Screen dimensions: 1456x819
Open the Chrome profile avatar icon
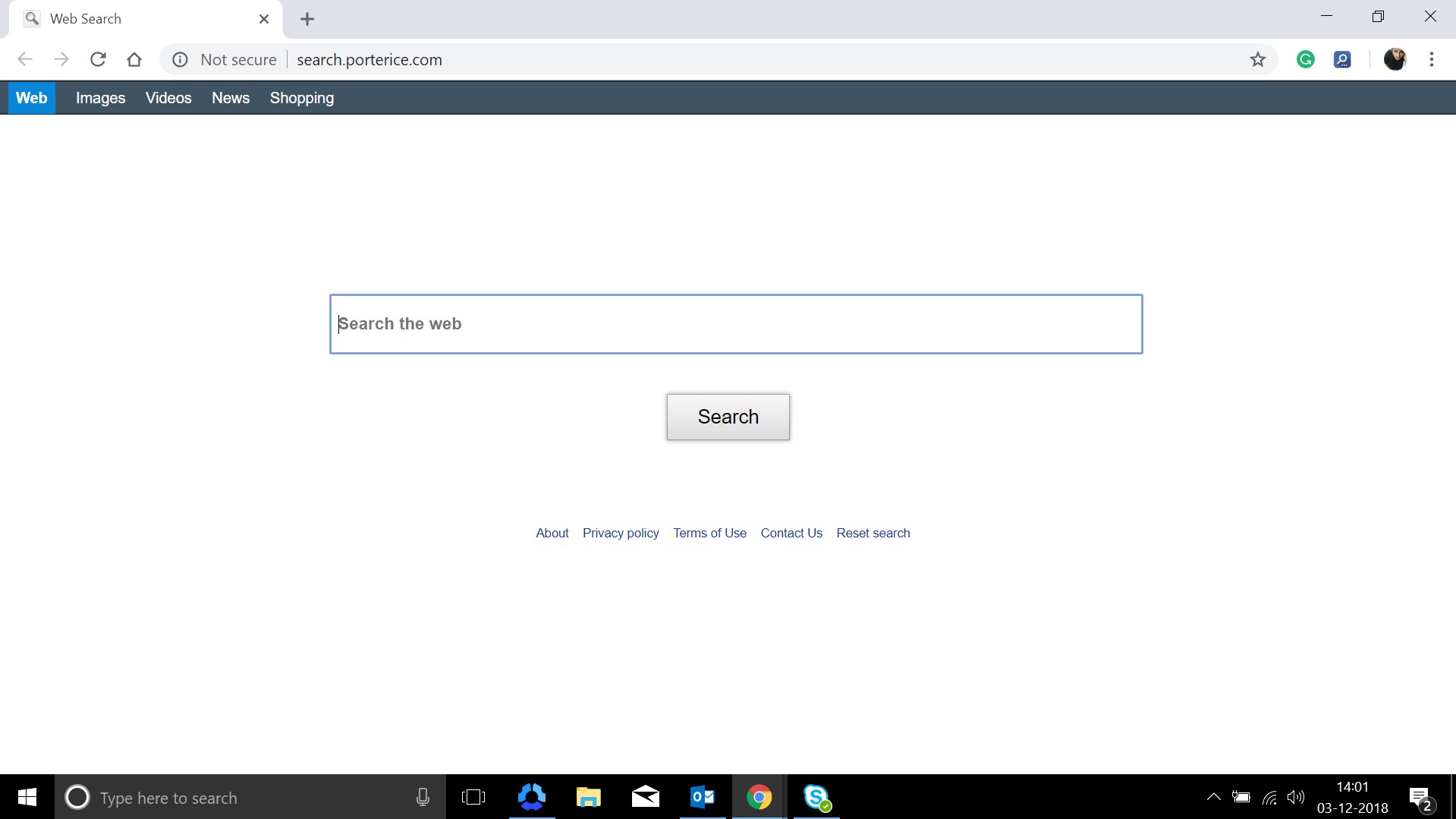click(1396, 59)
